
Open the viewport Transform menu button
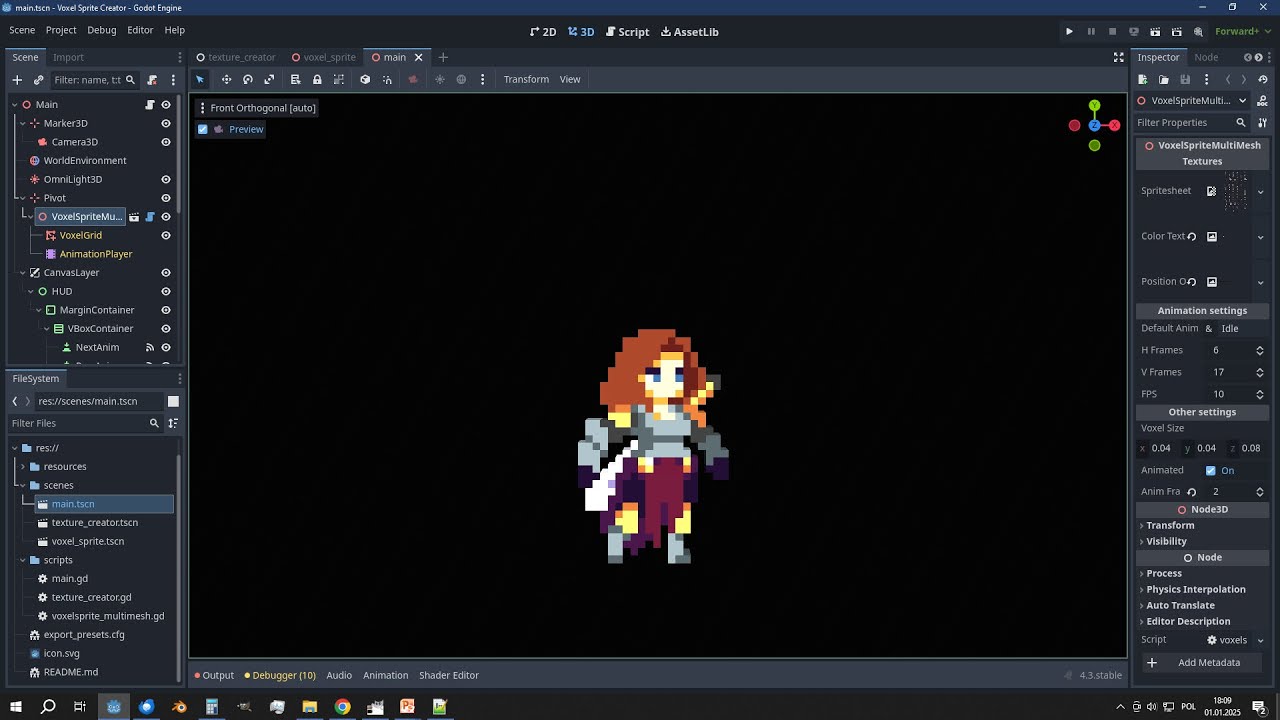pos(526,79)
